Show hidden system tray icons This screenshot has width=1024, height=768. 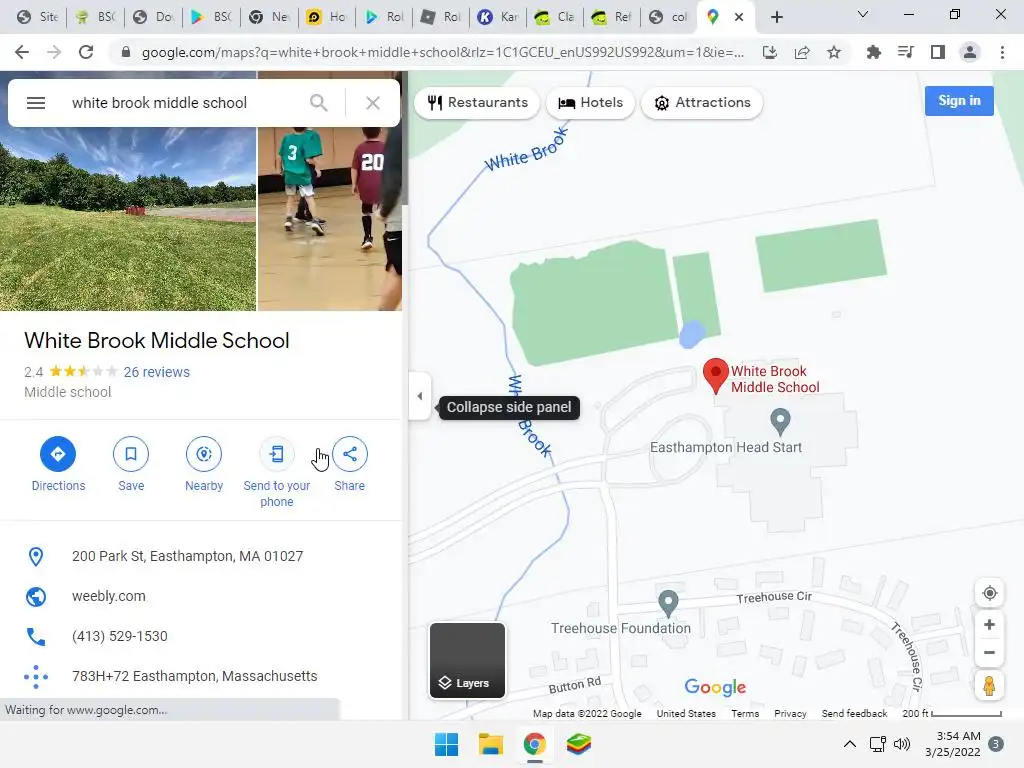pos(850,744)
